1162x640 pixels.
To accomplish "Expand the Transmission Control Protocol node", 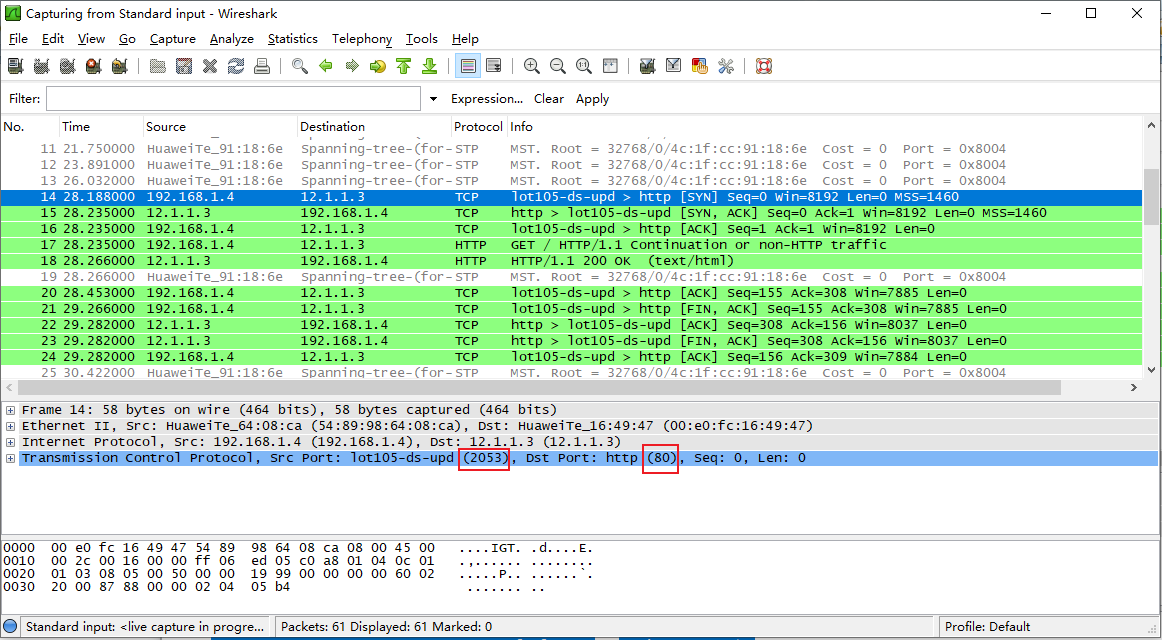I will point(10,459).
